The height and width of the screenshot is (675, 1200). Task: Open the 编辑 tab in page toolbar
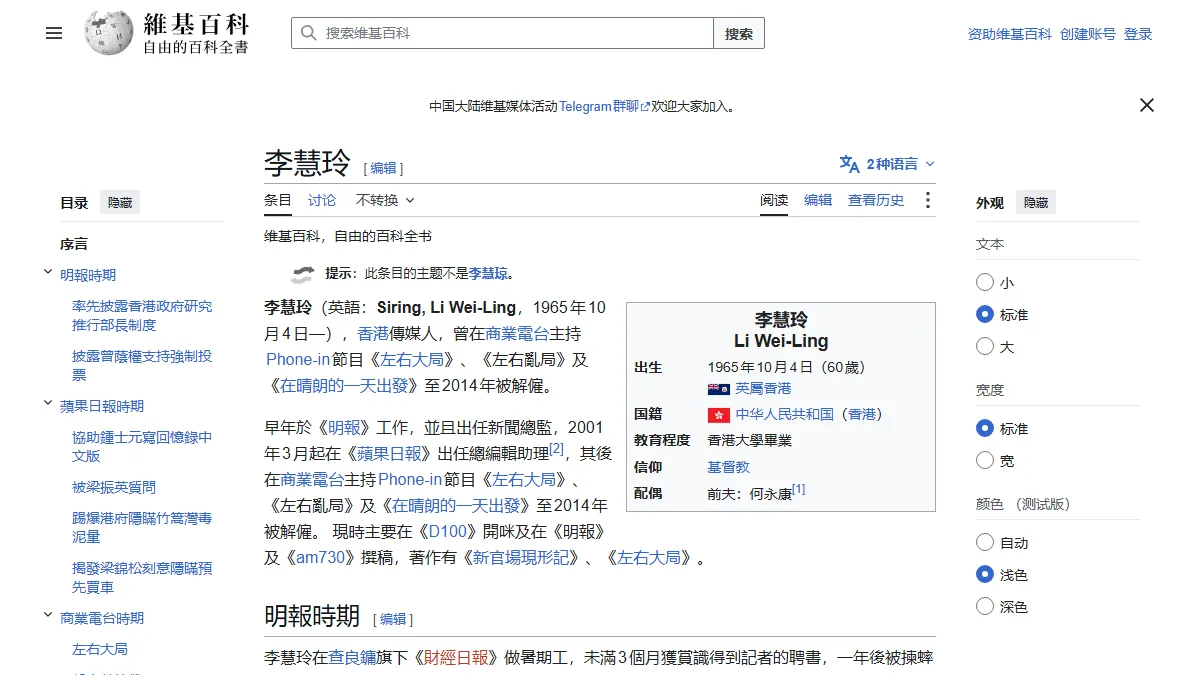(818, 200)
